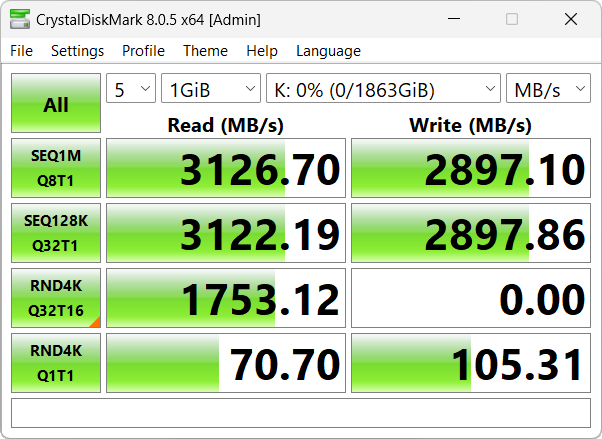Minimize the CrystalDiskMark window

click(x=454, y=19)
